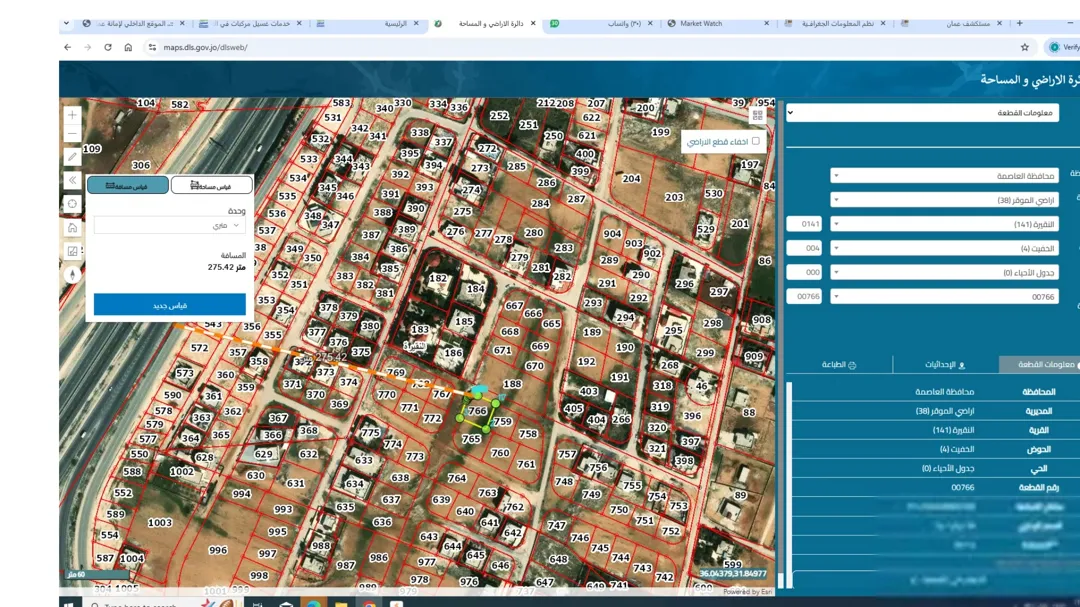
Task: Zoom out of the map
Action: (x=72, y=134)
